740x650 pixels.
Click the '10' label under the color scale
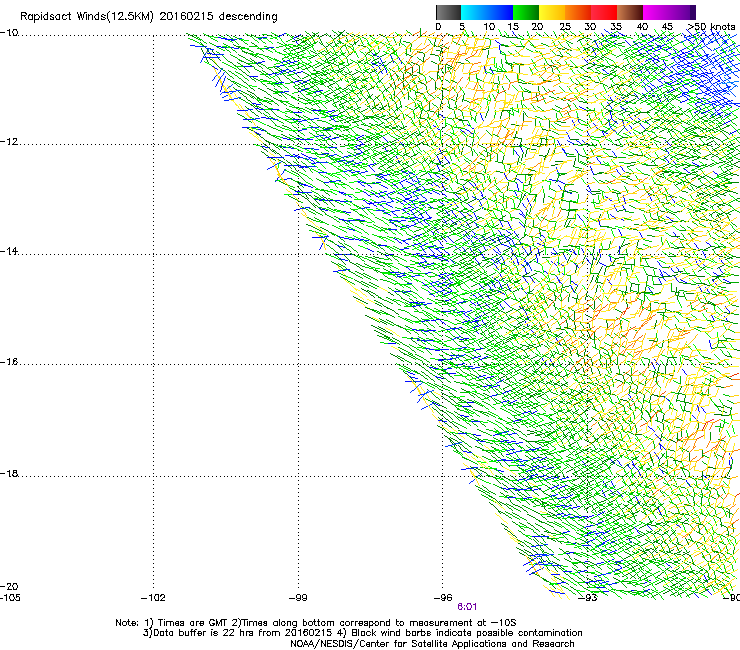tap(489, 27)
